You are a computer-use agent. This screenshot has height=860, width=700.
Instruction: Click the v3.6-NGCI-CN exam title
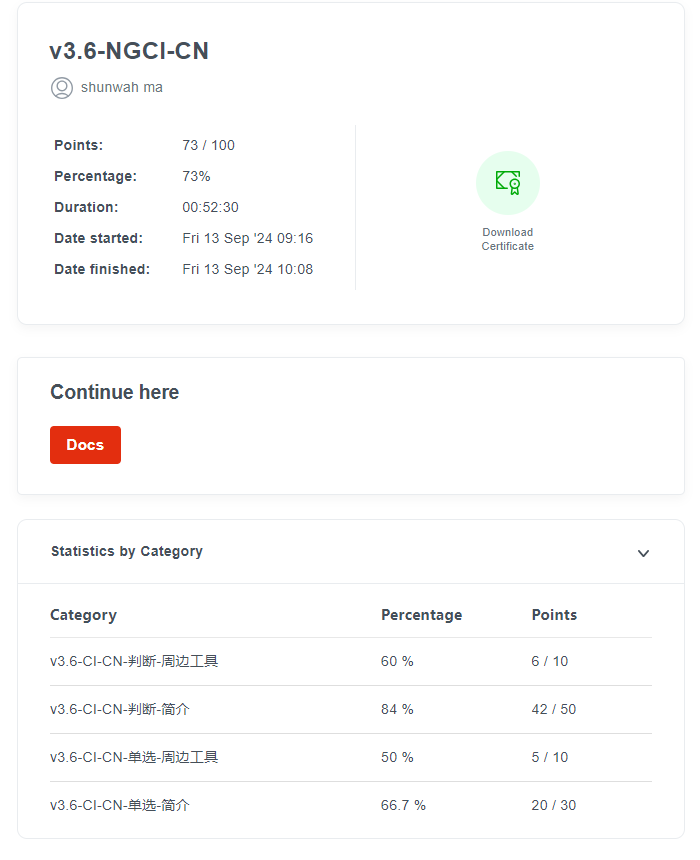[x=129, y=51]
